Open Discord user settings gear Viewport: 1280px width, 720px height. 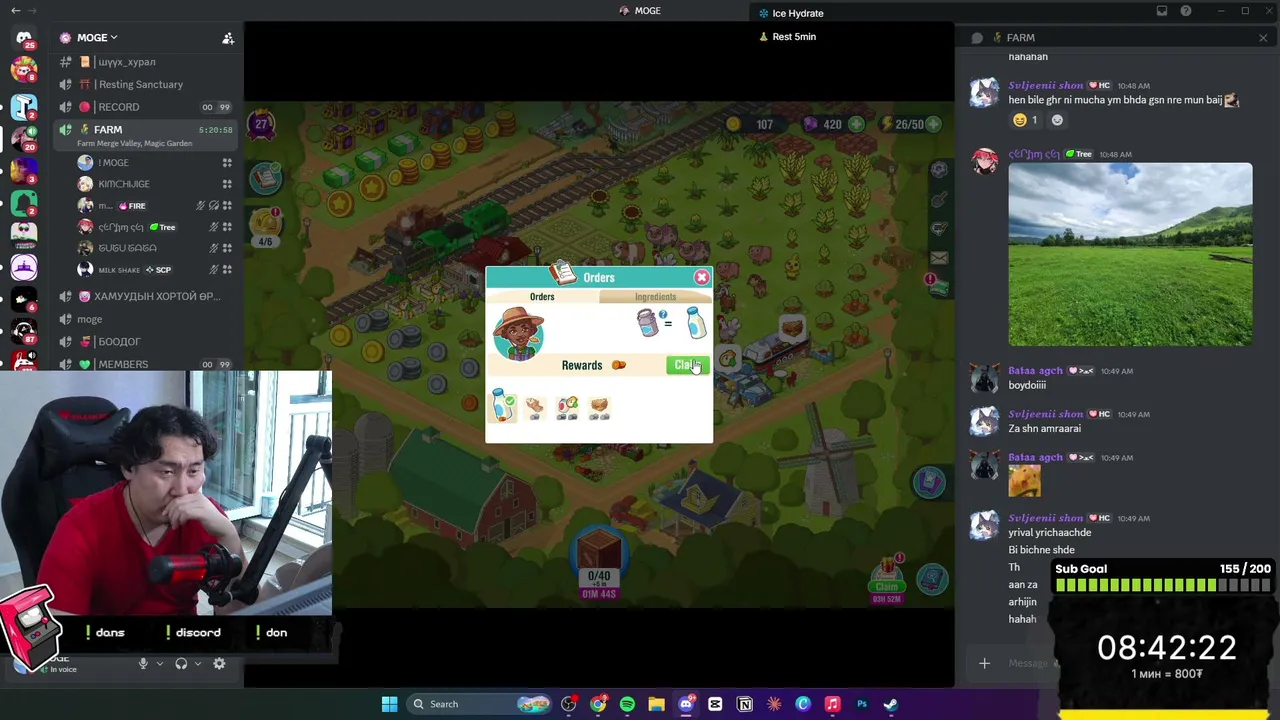pos(219,664)
